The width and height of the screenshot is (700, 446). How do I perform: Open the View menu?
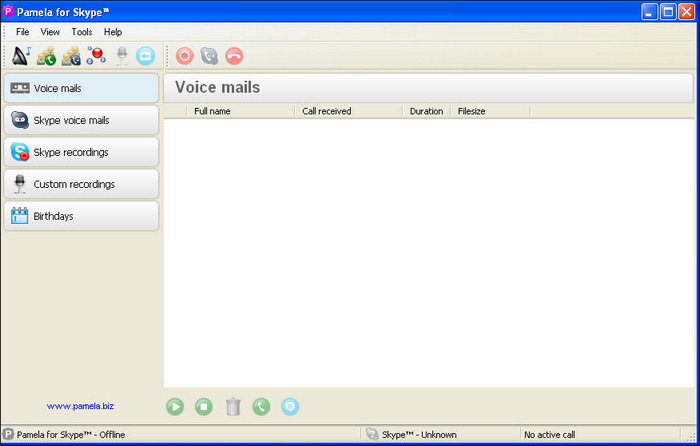tap(50, 32)
